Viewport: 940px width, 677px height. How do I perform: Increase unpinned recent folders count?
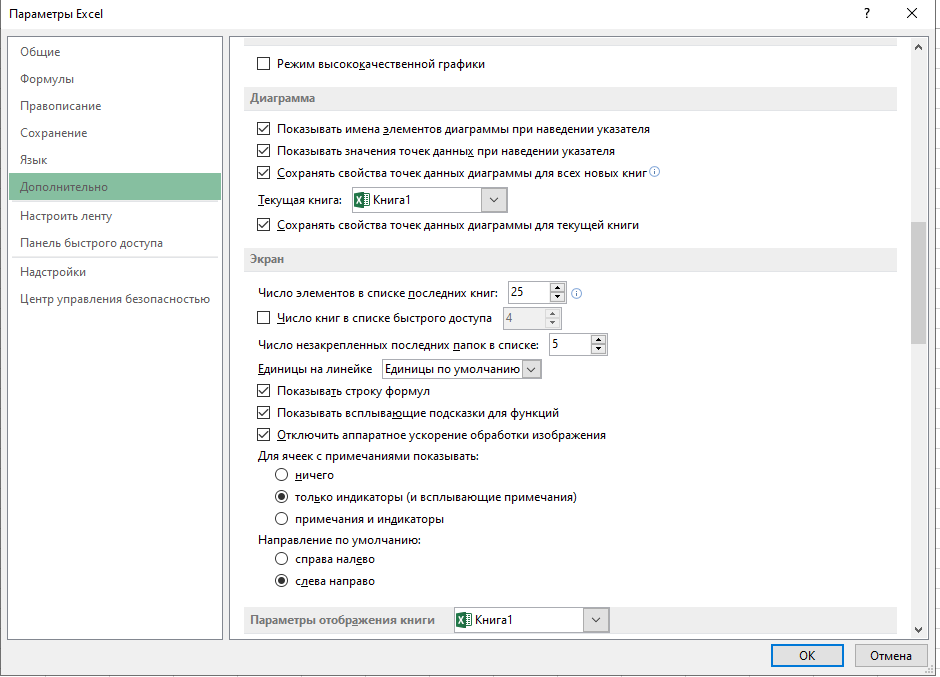tap(598, 340)
